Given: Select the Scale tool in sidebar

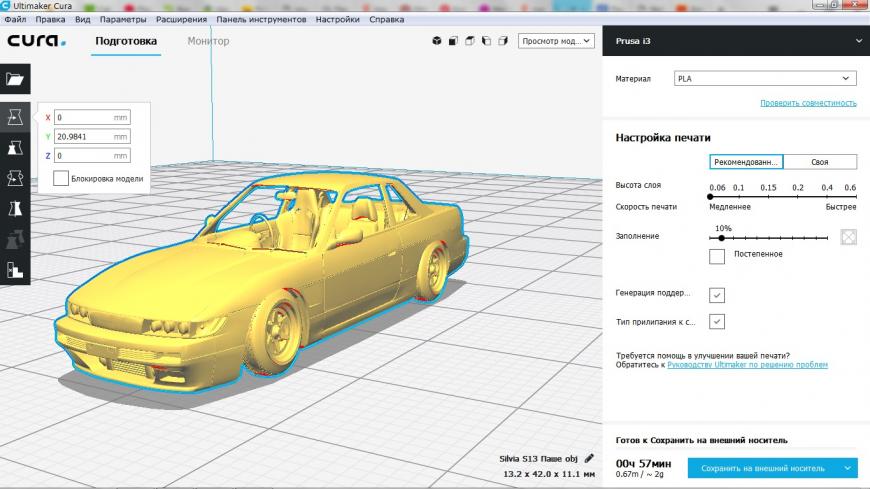Looking at the screenshot, I should [x=15, y=148].
